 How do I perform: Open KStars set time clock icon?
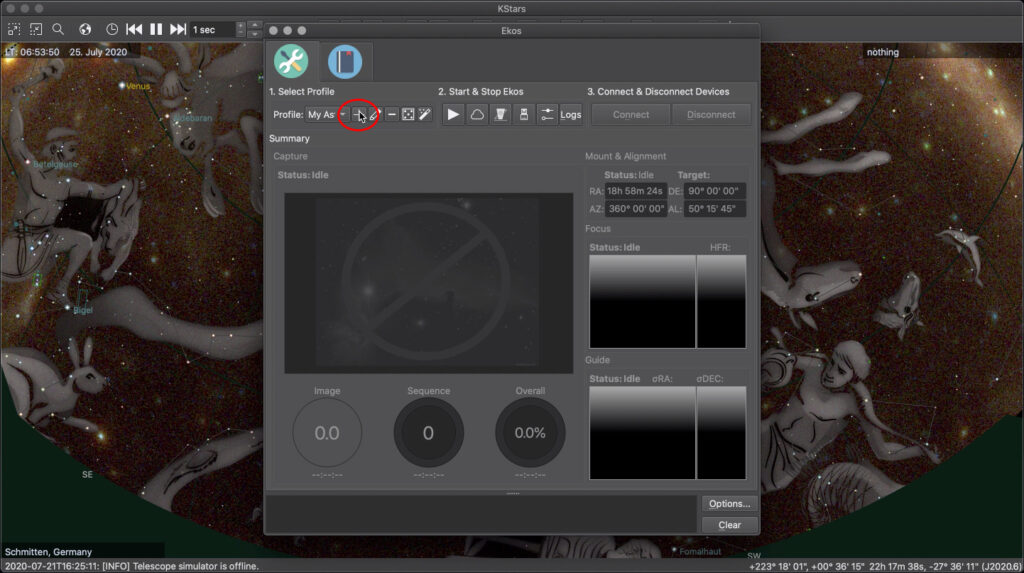point(112,29)
